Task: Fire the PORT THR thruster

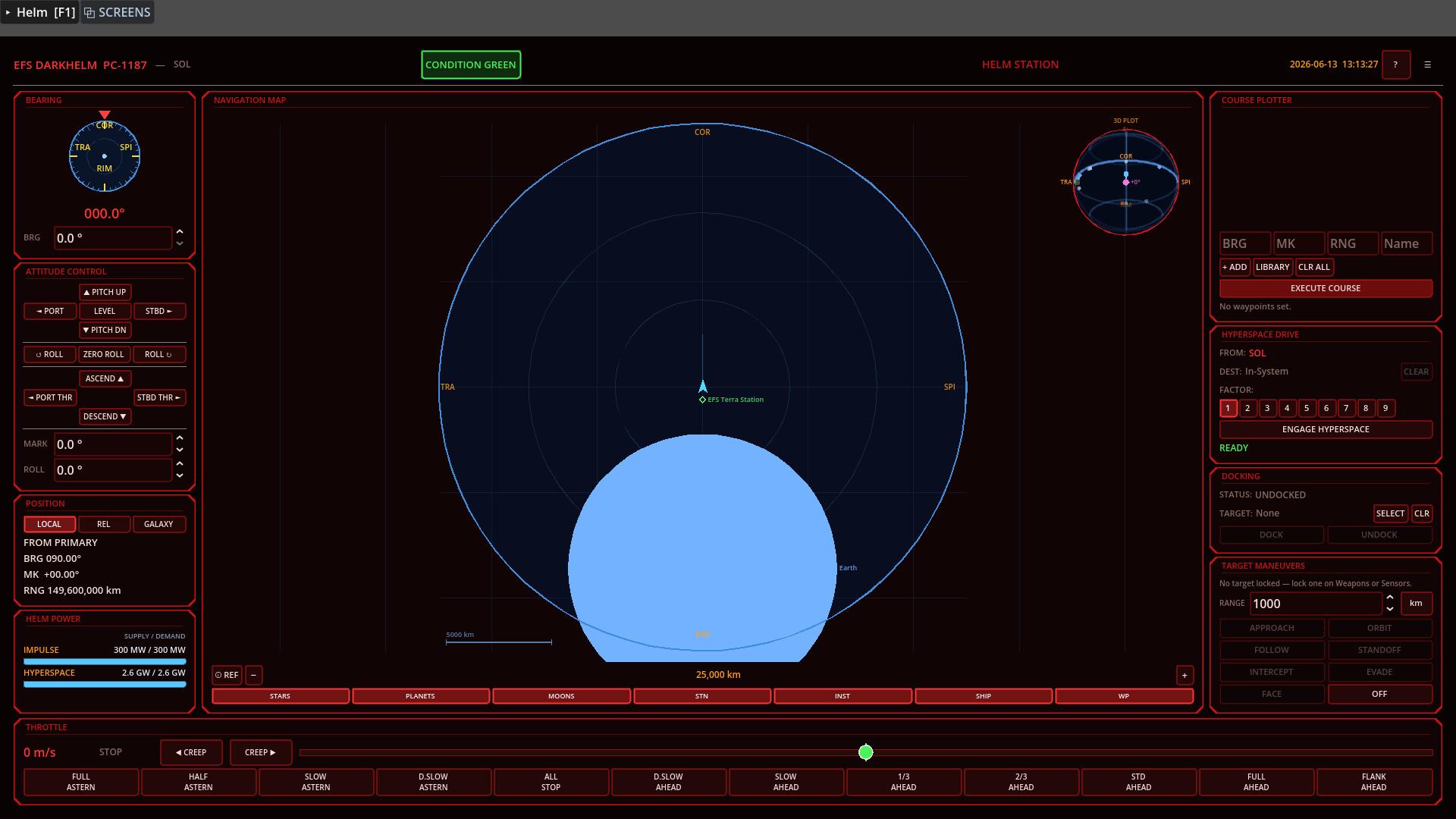Action: (50, 397)
